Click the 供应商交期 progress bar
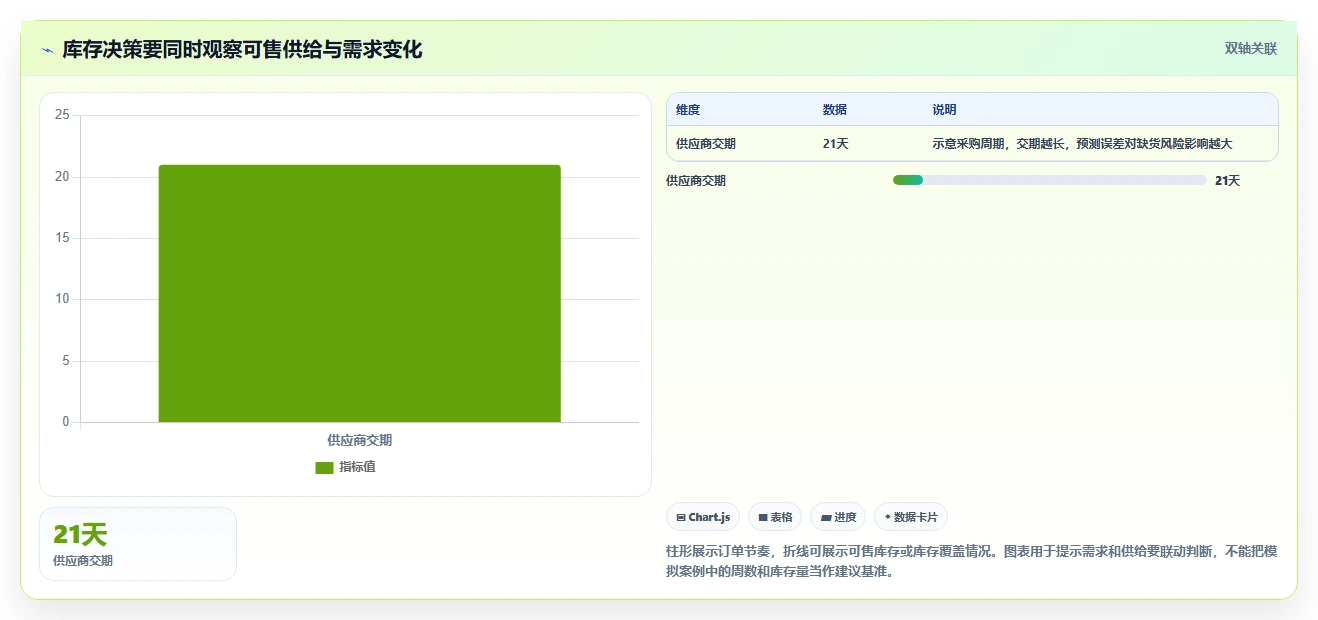 click(x=1049, y=180)
